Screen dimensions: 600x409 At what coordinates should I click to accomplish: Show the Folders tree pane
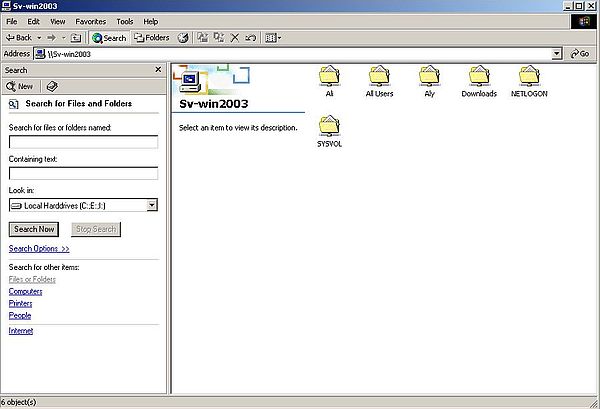[x=152, y=38]
